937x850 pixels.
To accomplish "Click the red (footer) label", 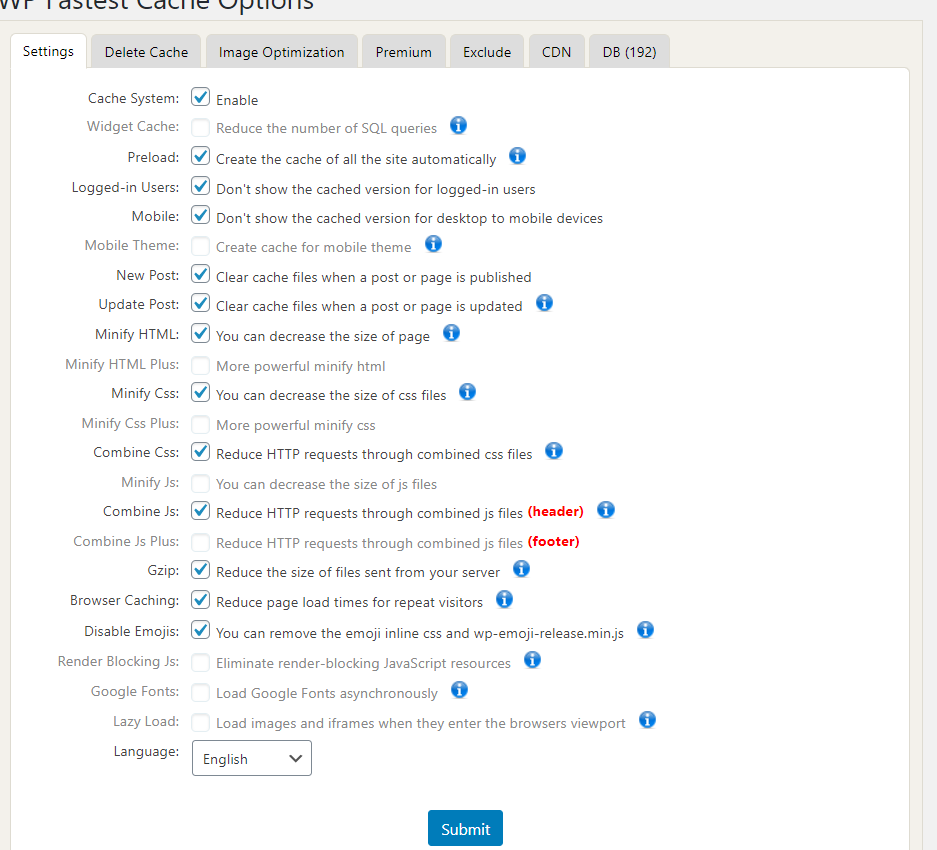I will (553, 542).
